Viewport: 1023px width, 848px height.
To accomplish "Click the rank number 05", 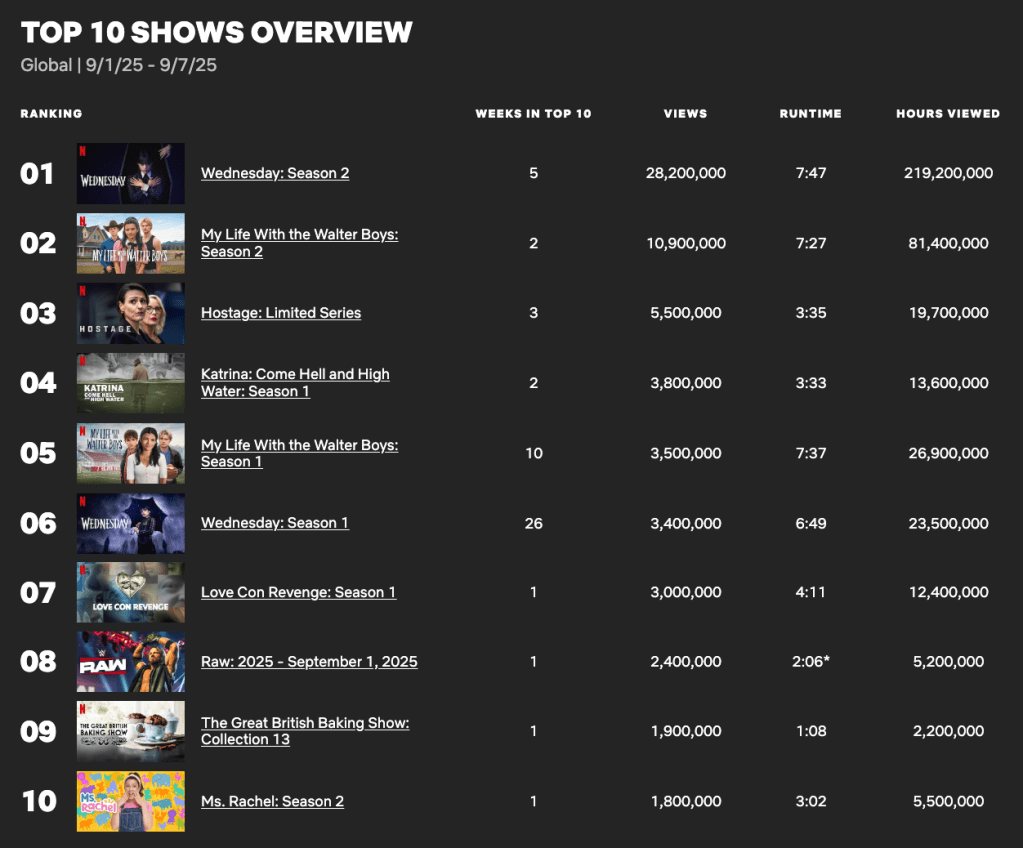I will click(x=38, y=453).
